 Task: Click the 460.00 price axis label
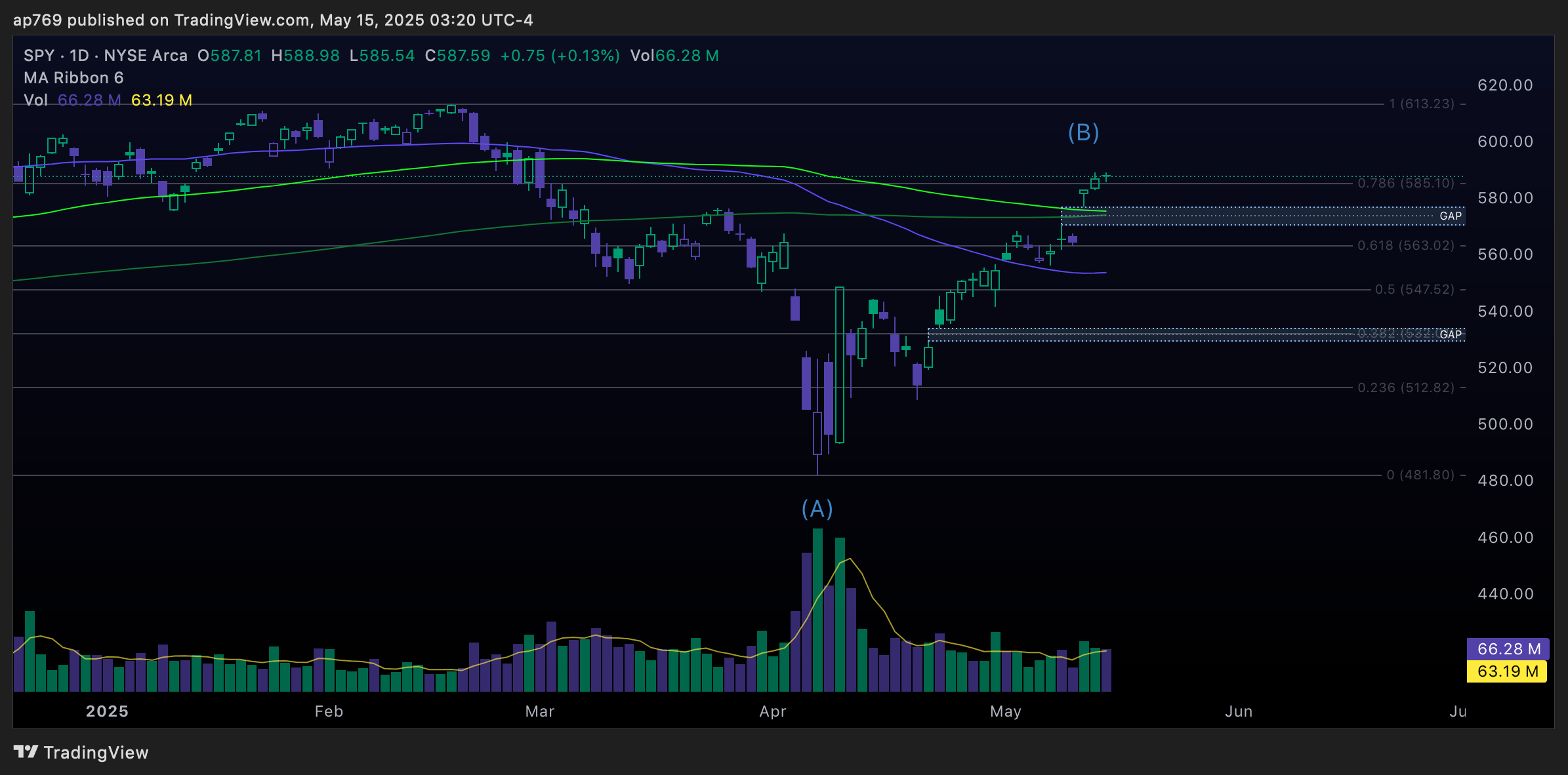click(1505, 538)
